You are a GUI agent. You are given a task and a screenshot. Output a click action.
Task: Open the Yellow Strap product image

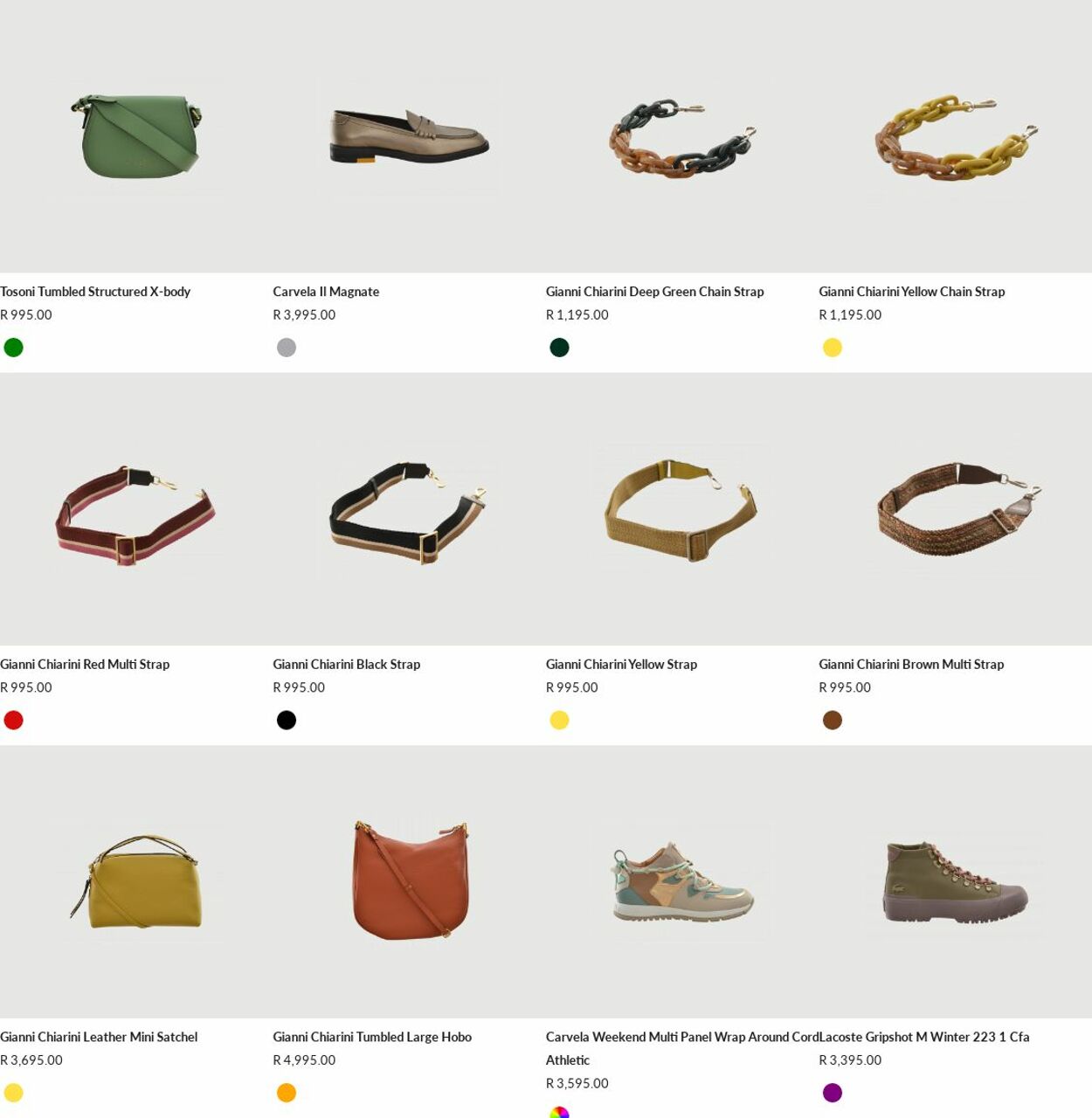[x=682, y=509]
